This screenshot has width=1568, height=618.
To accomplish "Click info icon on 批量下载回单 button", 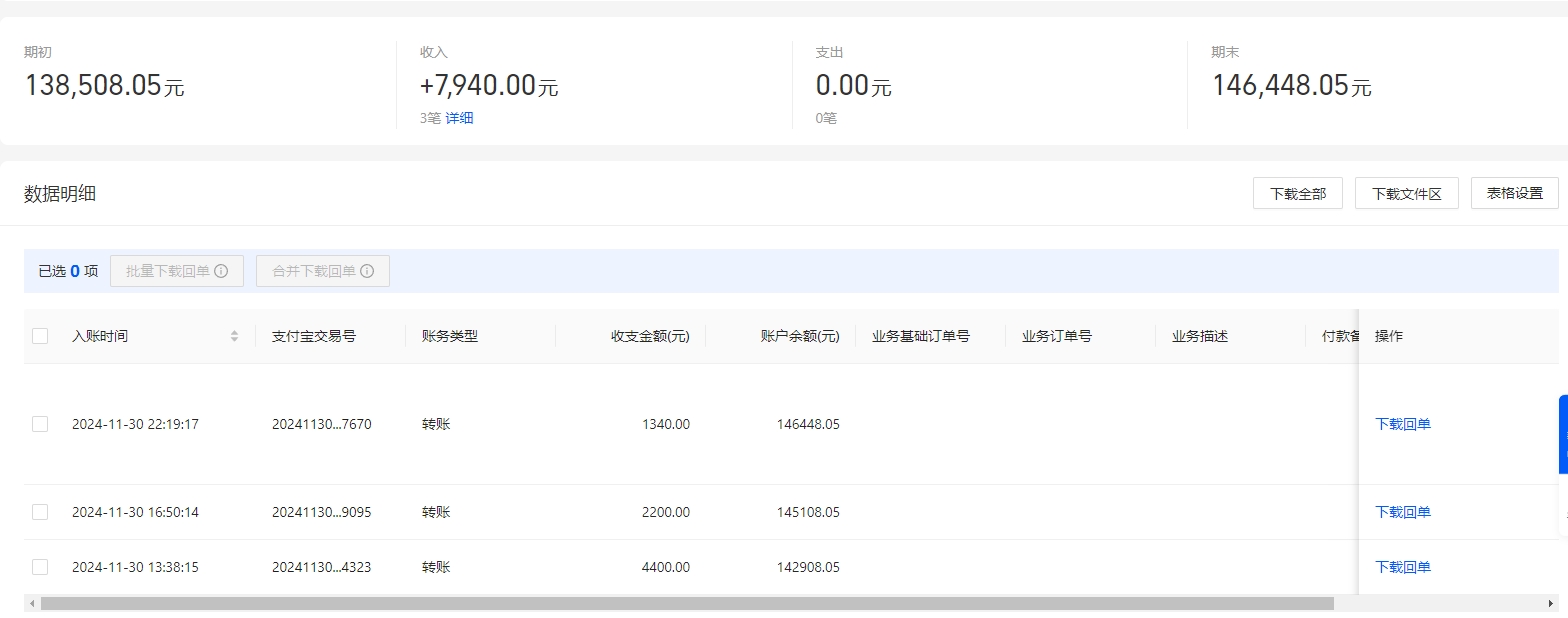I will tap(221, 271).
